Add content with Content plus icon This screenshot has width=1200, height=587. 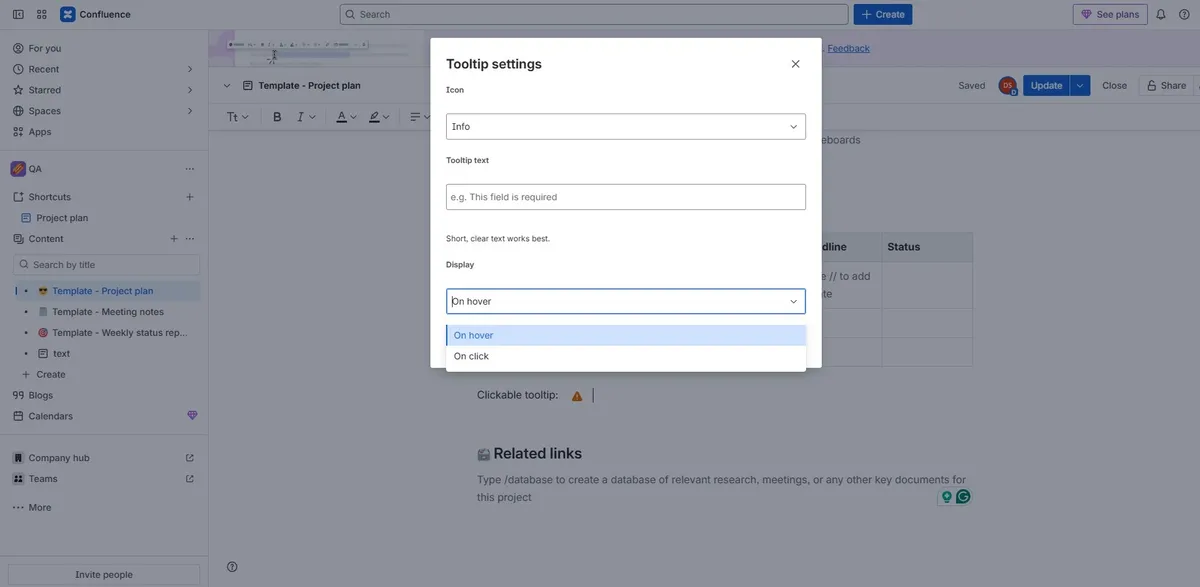click(x=174, y=239)
